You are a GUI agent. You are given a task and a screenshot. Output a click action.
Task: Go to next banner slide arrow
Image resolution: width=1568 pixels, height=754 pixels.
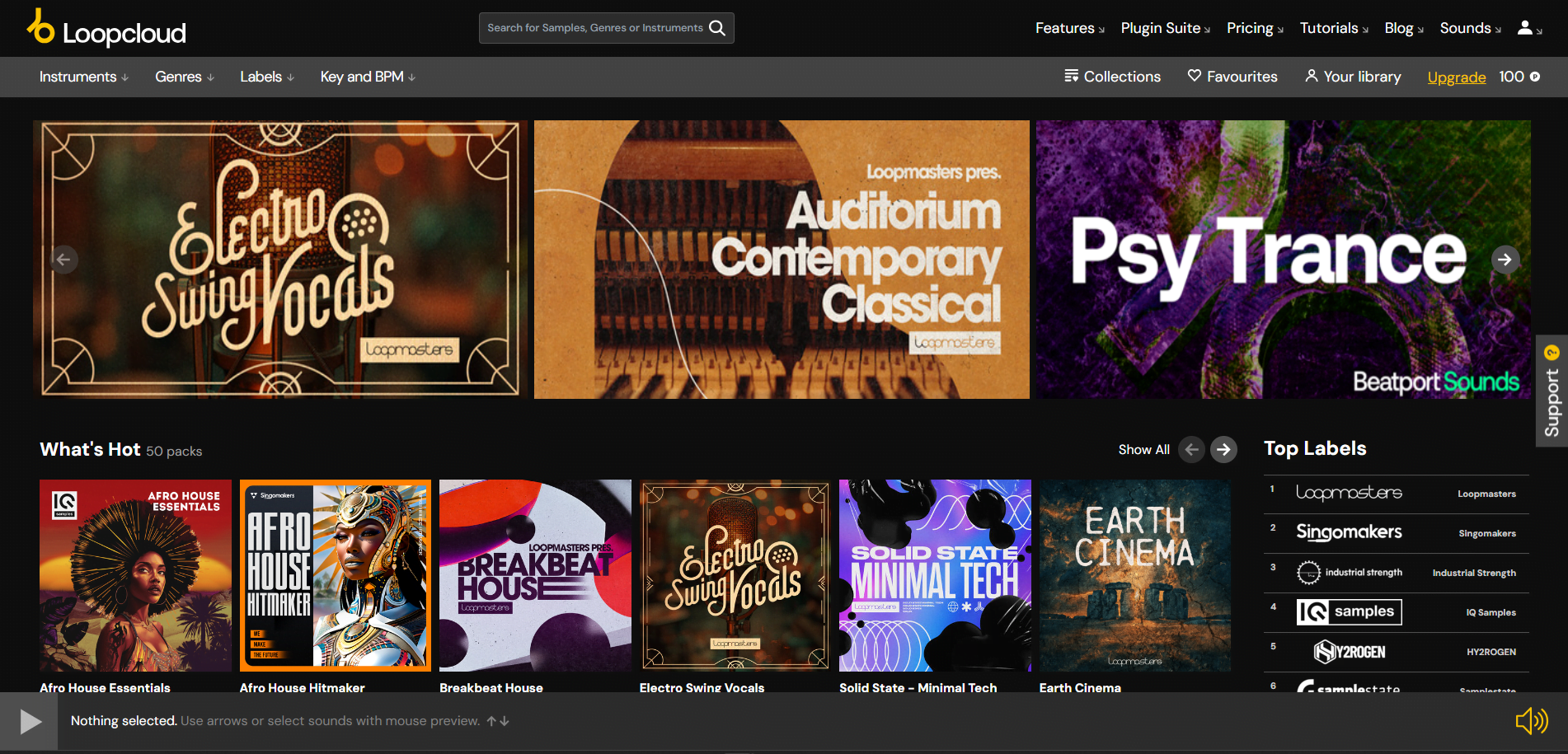1505,260
